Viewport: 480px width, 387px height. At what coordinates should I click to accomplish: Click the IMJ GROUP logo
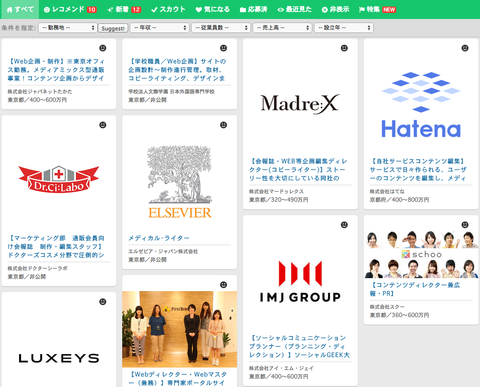pyautogui.click(x=300, y=282)
